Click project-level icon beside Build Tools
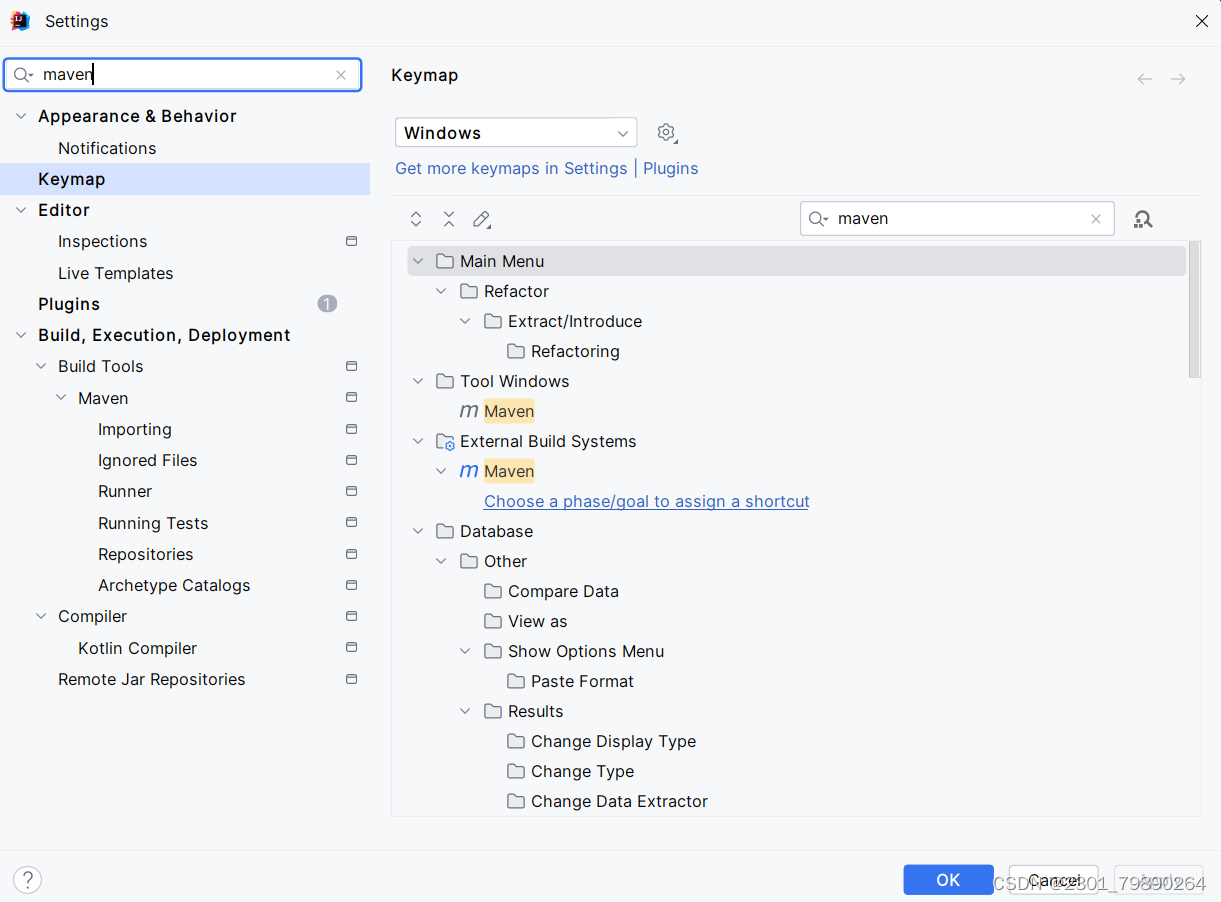Screen dimensions: 1221x902 [x=351, y=366]
